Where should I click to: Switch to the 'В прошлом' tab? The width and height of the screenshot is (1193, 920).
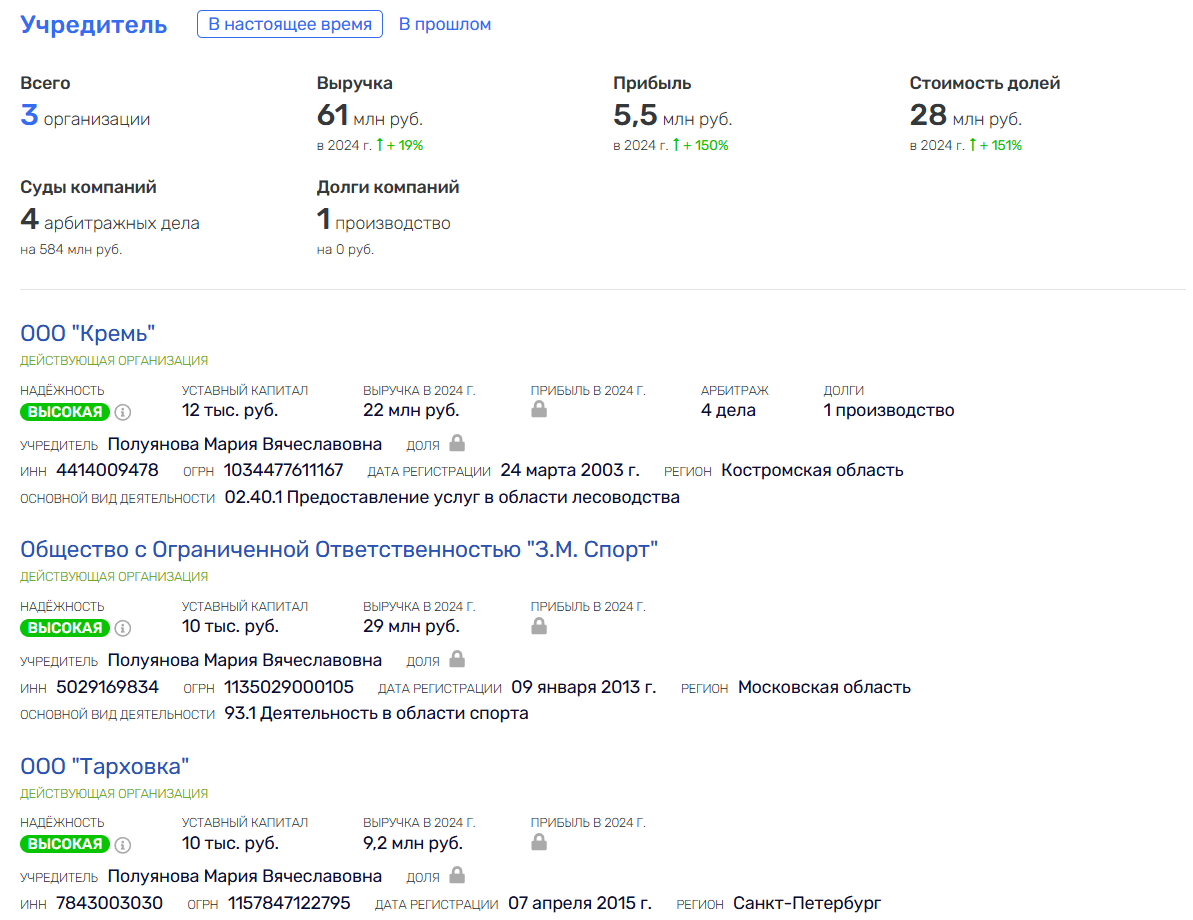coord(445,24)
